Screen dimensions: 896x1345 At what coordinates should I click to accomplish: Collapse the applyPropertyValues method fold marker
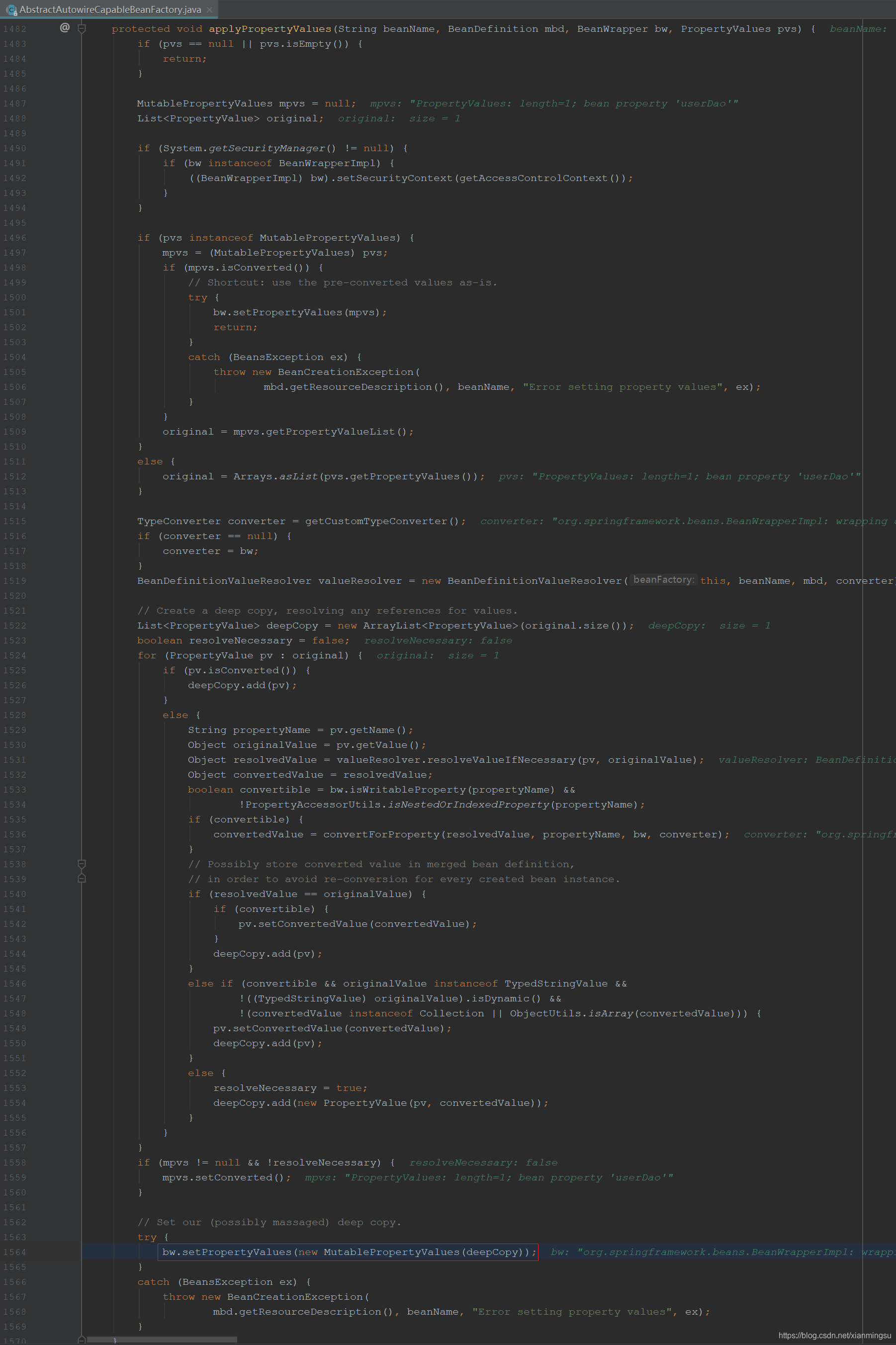point(82,28)
